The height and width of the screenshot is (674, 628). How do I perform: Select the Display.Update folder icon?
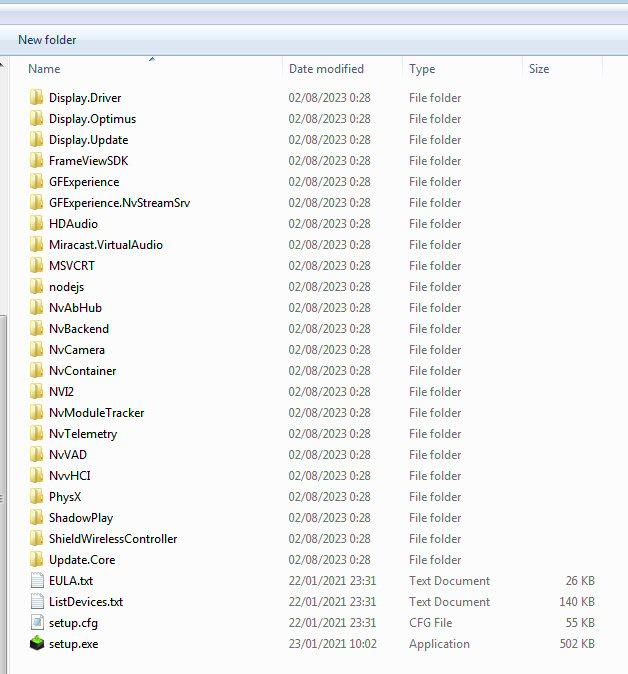point(37,140)
